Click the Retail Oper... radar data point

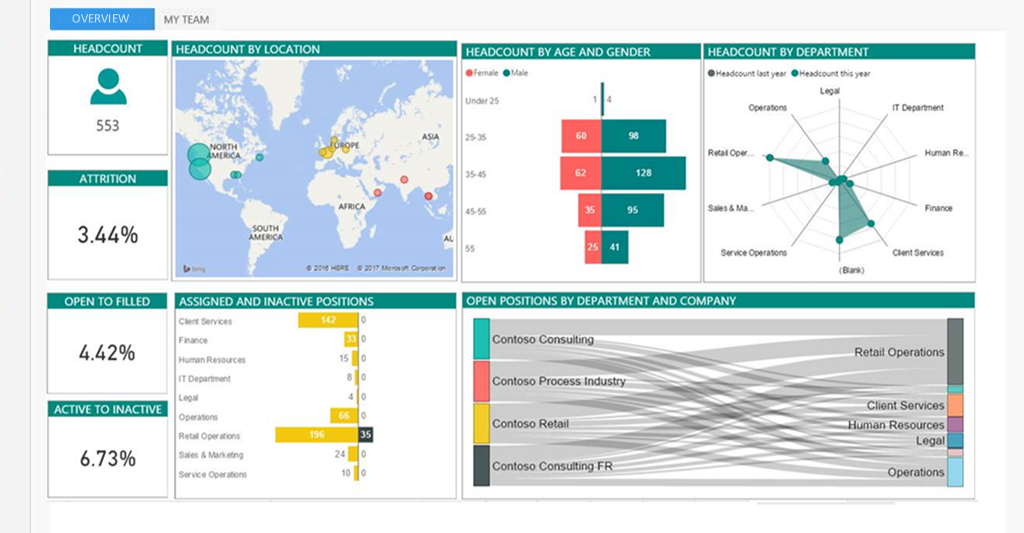point(770,157)
